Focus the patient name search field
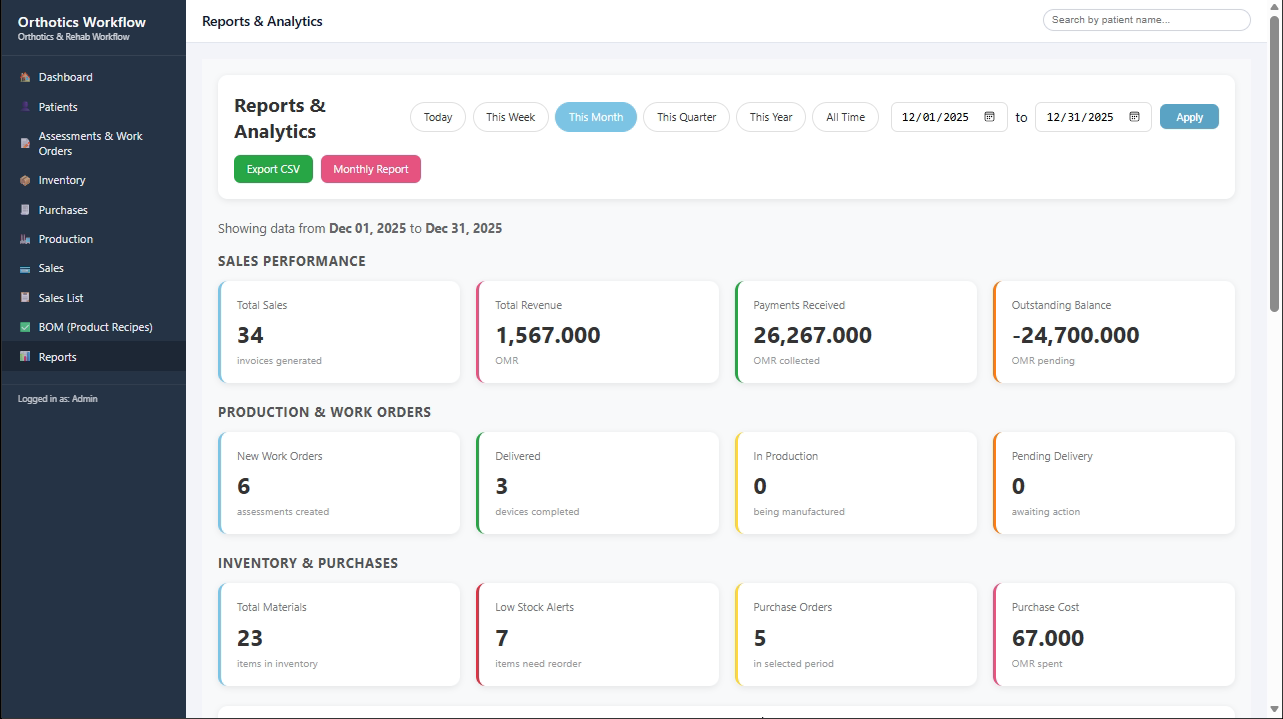The image size is (1283, 719). pyautogui.click(x=1146, y=20)
